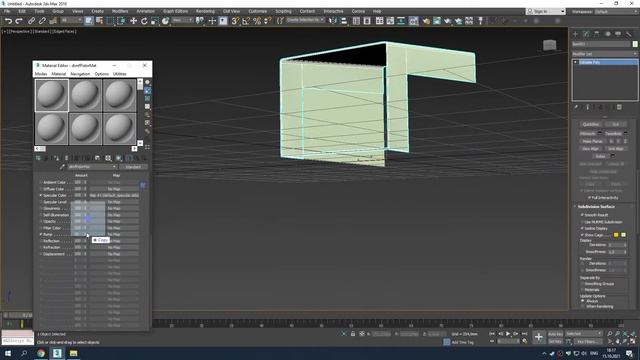Image resolution: width=640 pixels, height=360 pixels.
Task: Expand the Editable Poly stack entry
Action: [x=576, y=62]
